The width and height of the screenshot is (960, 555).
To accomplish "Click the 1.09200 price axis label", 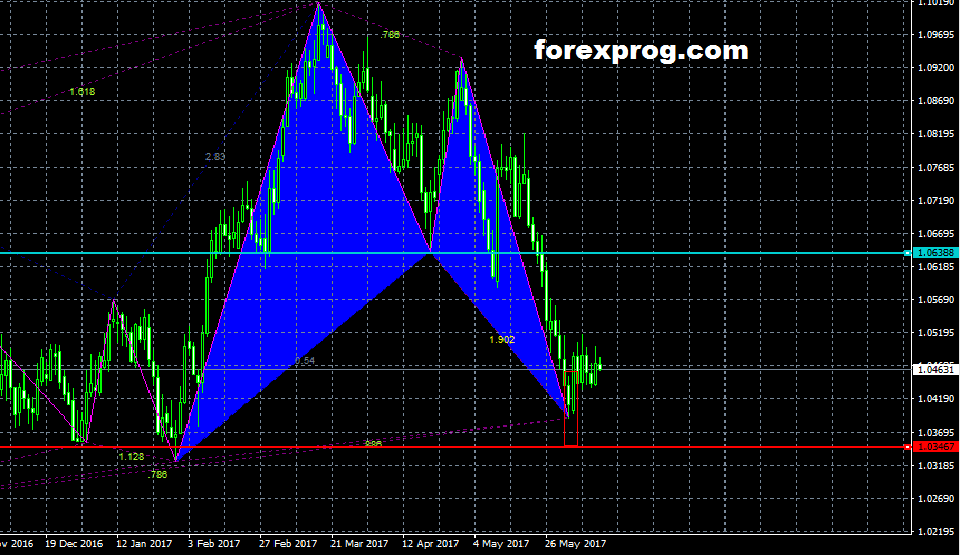I will coord(936,68).
